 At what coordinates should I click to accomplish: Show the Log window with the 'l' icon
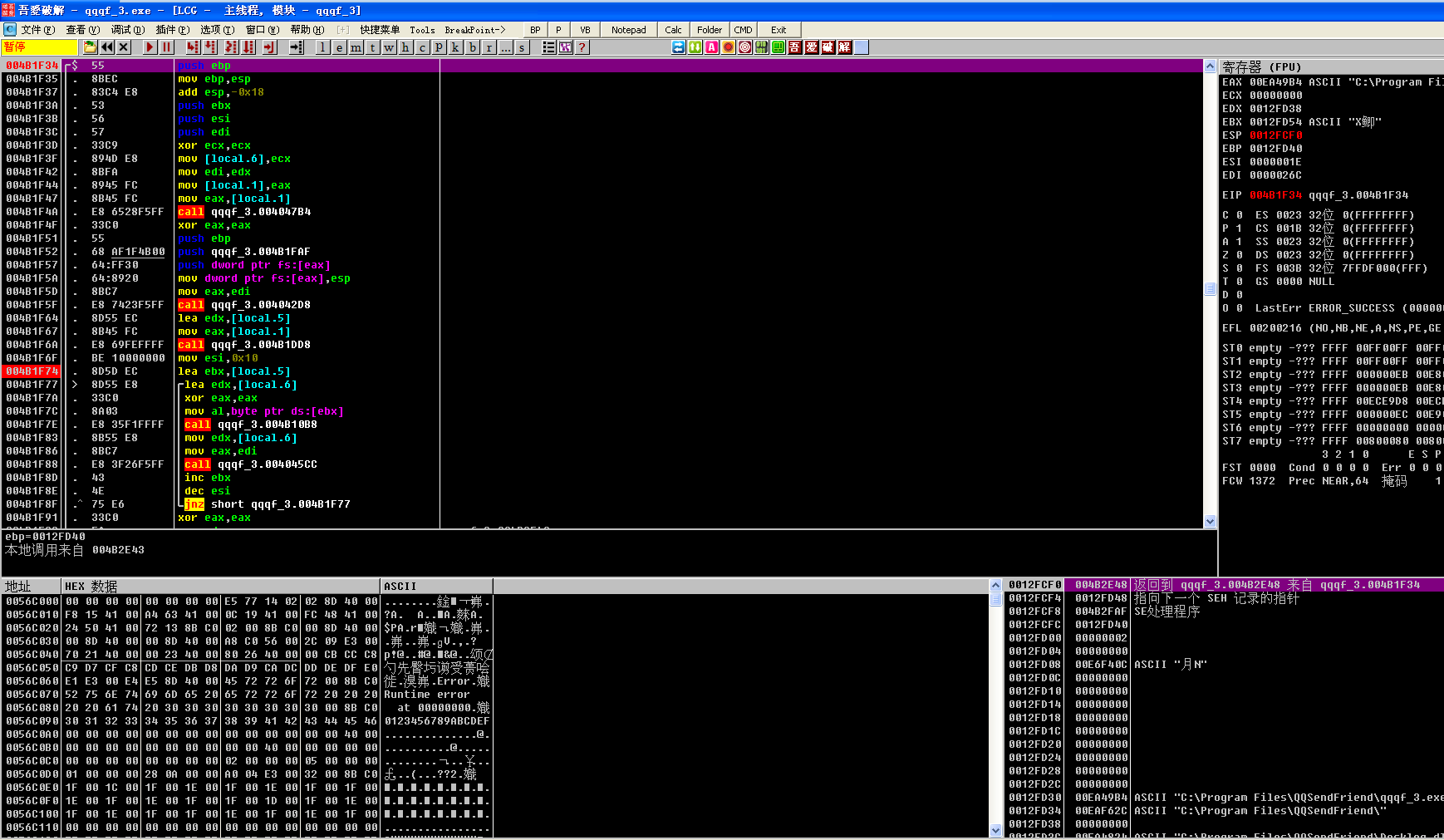point(322,47)
